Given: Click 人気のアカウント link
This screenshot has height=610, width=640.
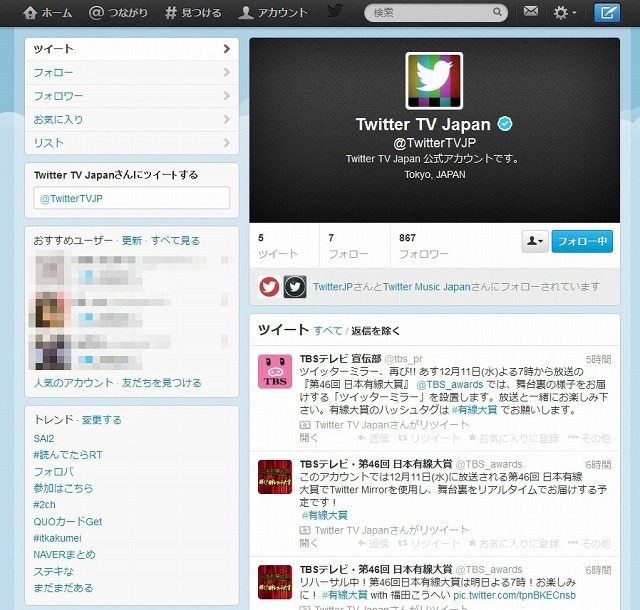Looking at the screenshot, I should pyautogui.click(x=73, y=383).
